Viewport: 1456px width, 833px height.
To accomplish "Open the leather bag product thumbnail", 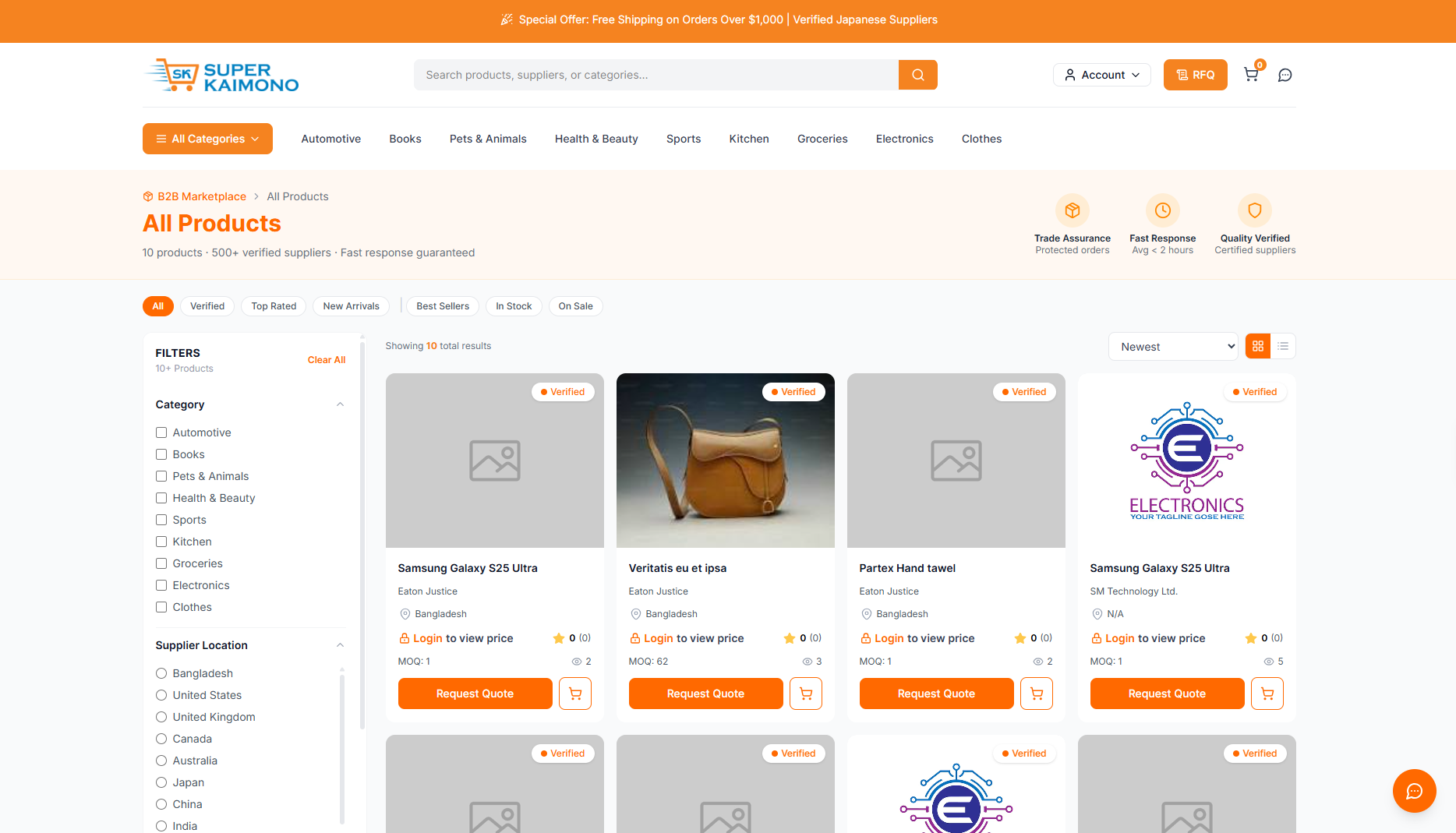I will [726, 461].
